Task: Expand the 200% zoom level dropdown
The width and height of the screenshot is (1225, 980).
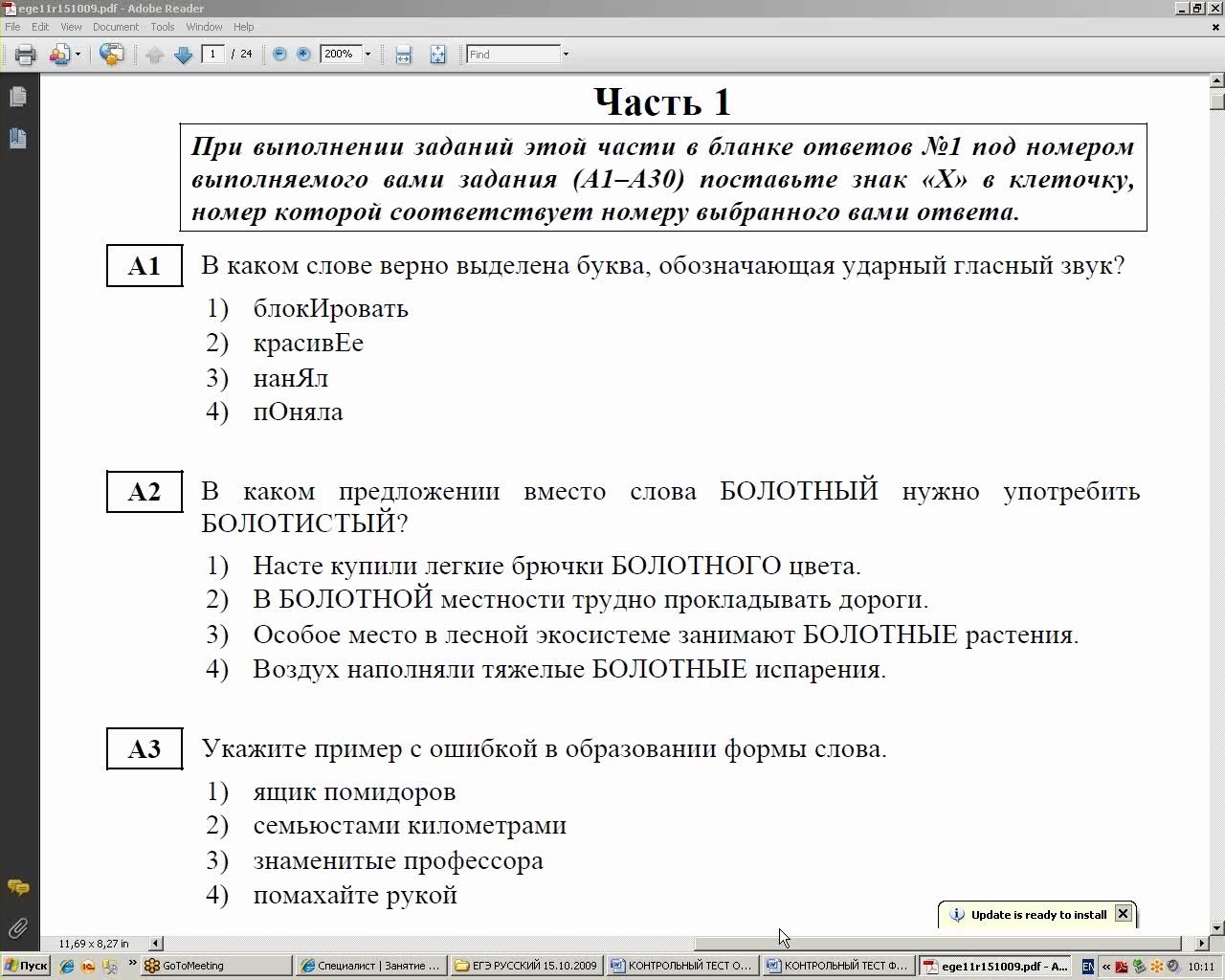Action: click(x=367, y=55)
